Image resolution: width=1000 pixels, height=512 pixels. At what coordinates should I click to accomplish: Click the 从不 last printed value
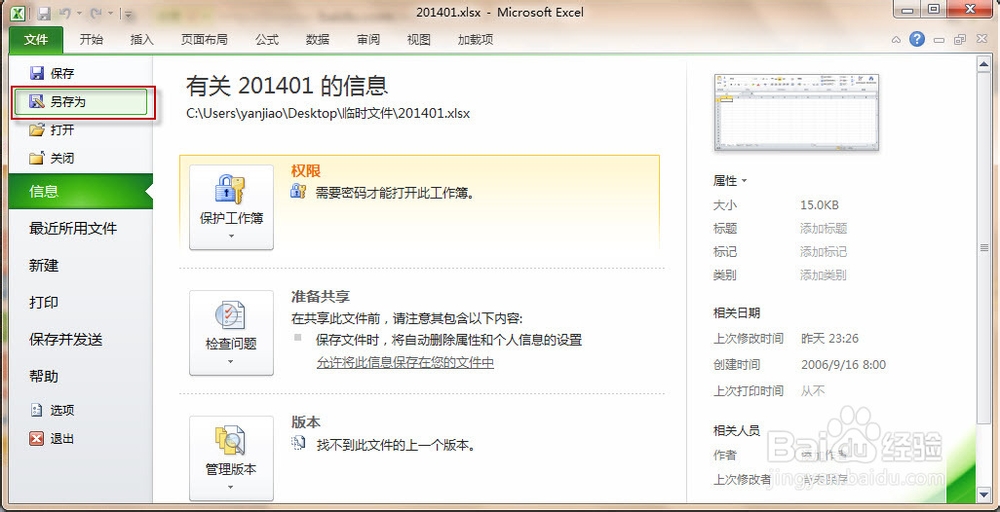[x=812, y=391]
